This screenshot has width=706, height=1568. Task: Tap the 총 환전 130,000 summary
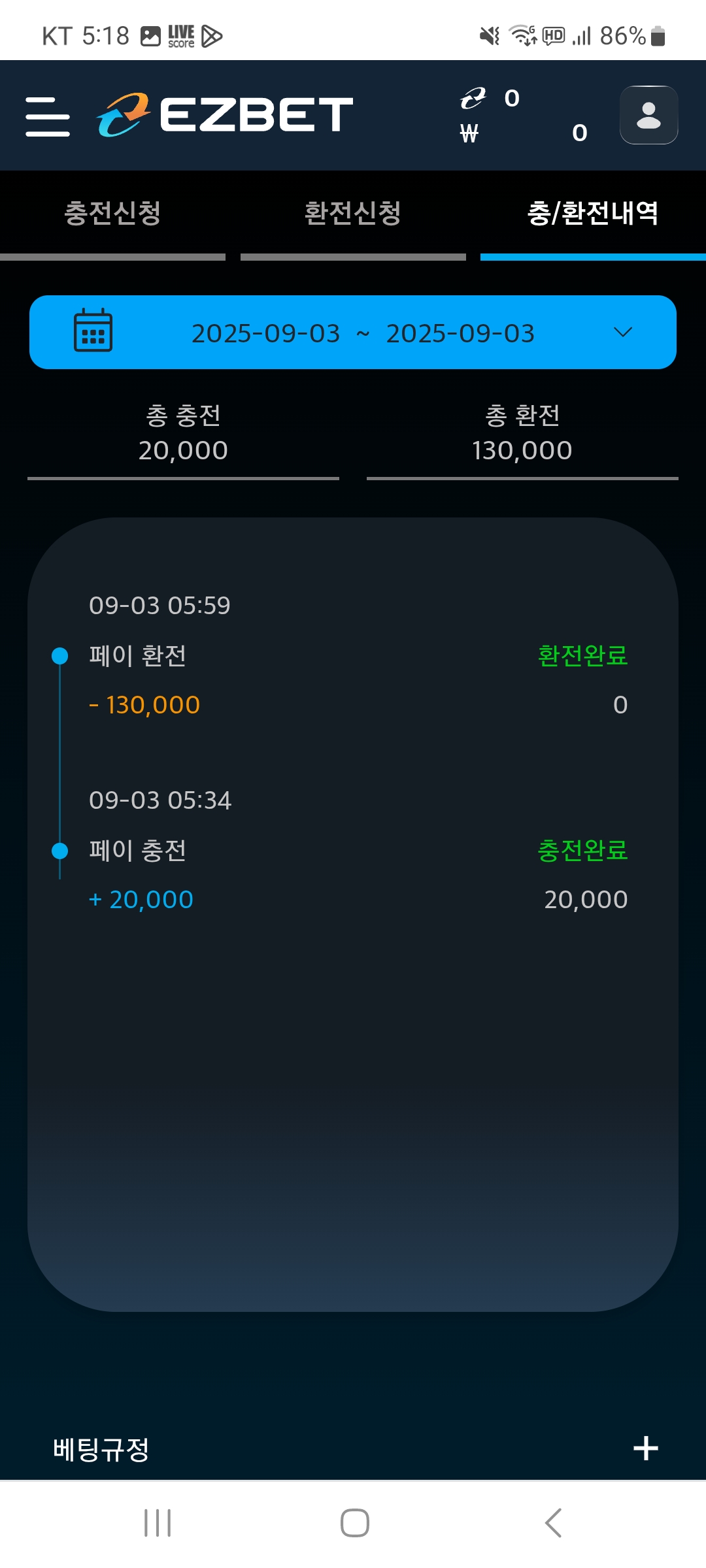click(x=522, y=434)
